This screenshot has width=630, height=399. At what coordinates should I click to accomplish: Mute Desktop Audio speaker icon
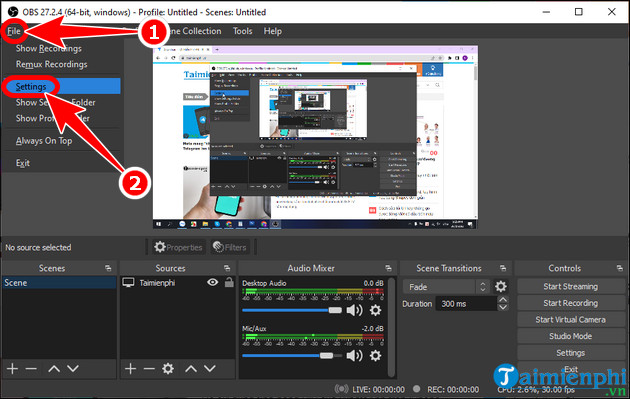click(x=354, y=310)
